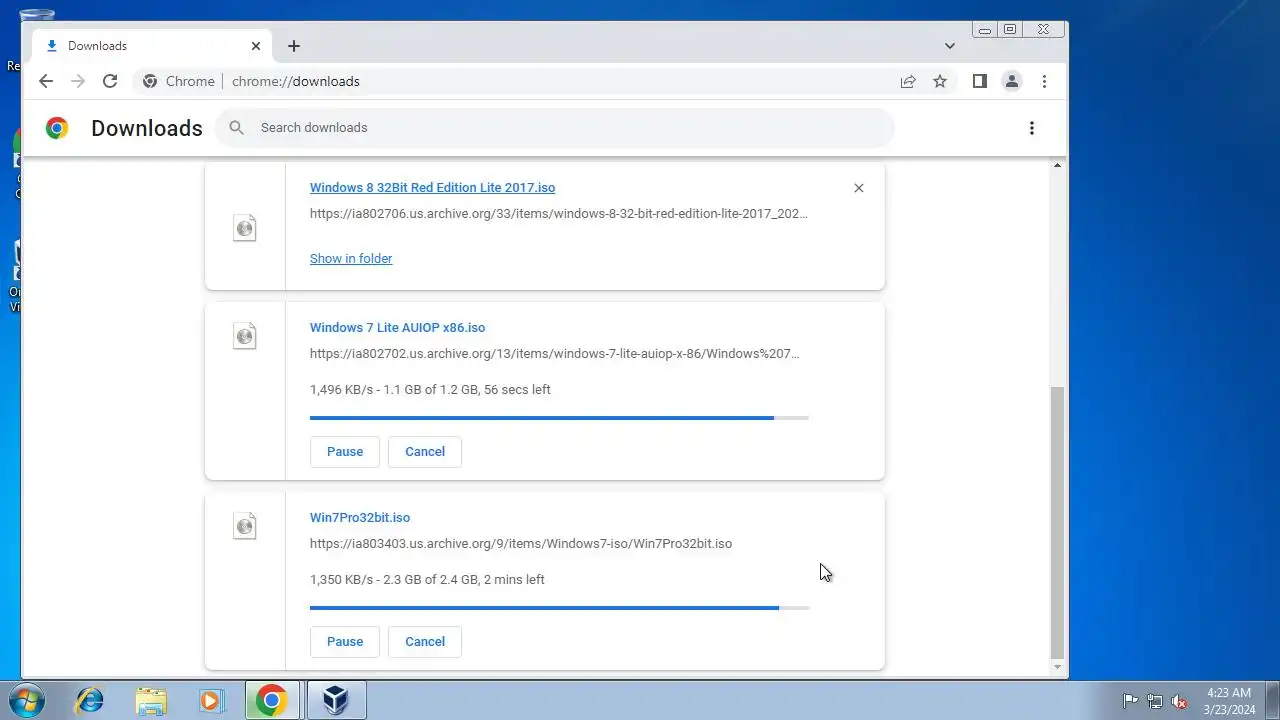This screenshot has width=1280, height=720.
Task: Bookmark this page with the star
Action: click(x=940, y=81)
